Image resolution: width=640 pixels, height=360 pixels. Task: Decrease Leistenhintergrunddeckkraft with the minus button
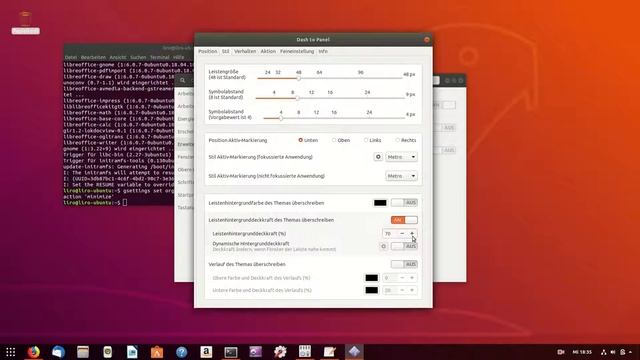[402, 233]
